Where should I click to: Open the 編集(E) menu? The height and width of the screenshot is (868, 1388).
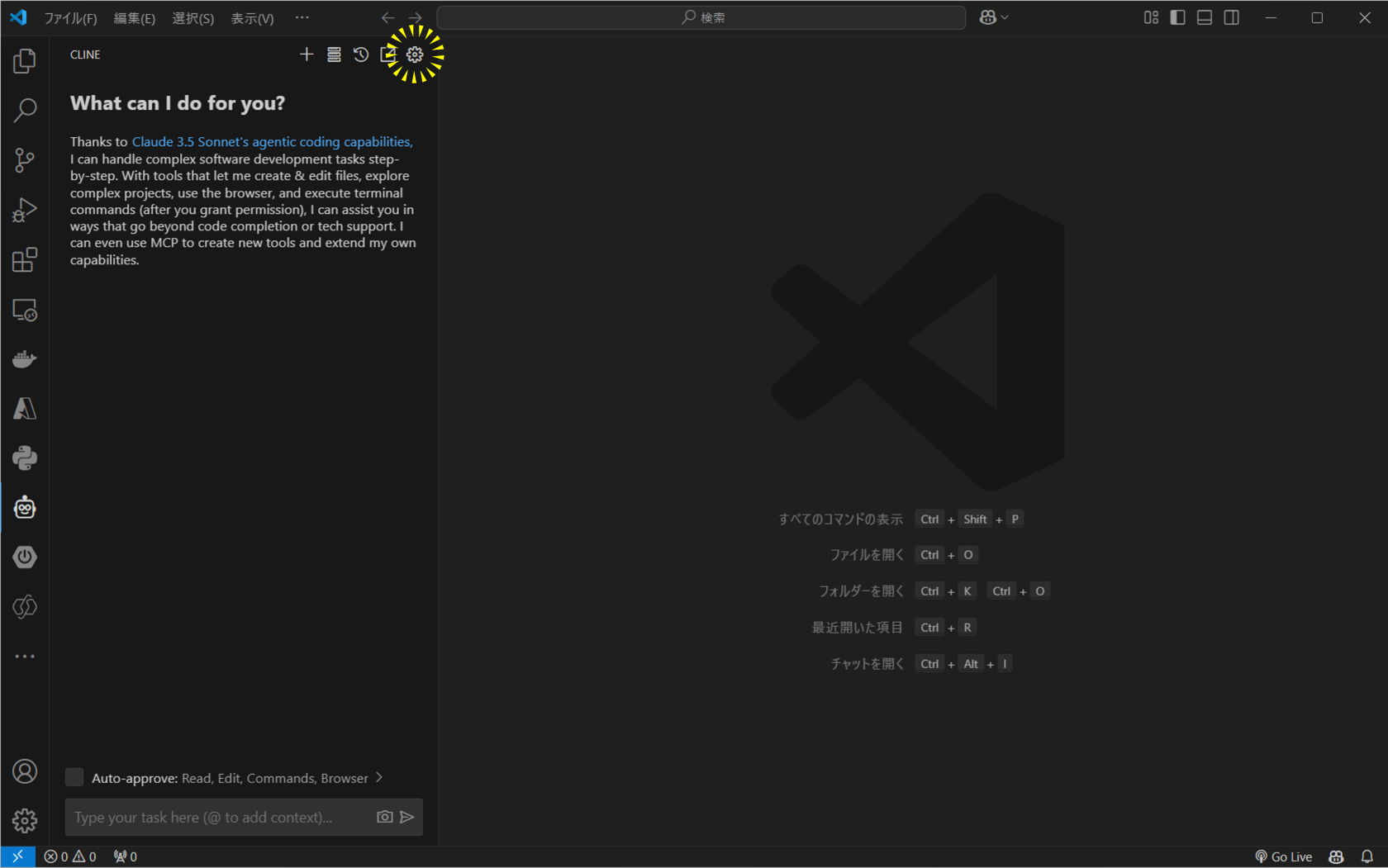tap(135, 18)
